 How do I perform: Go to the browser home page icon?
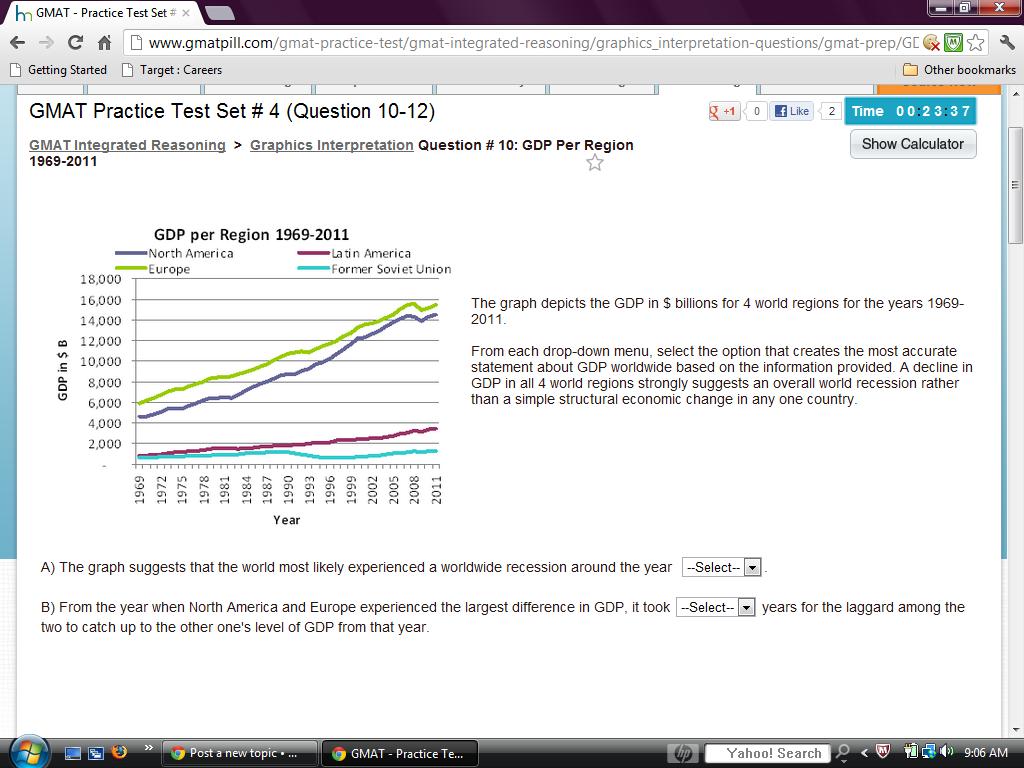(x=104, y=42)
